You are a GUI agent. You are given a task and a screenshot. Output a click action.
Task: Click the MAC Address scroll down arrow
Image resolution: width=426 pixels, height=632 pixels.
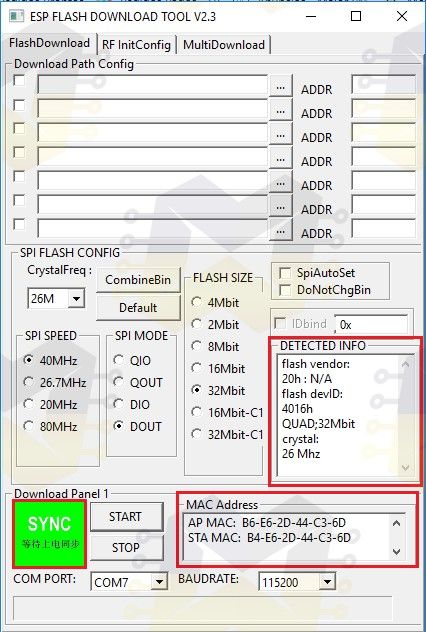(397, 551)
